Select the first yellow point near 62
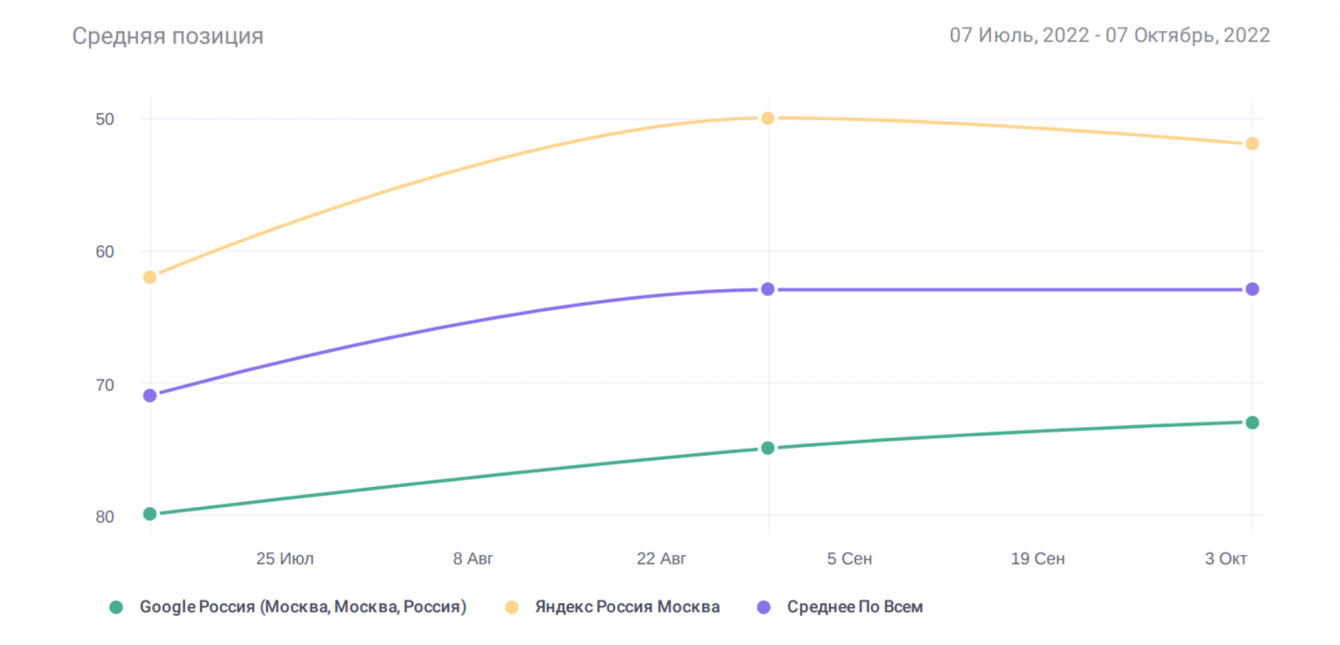The width and height of the screenshot is (1340, 645). coord(150,277)
